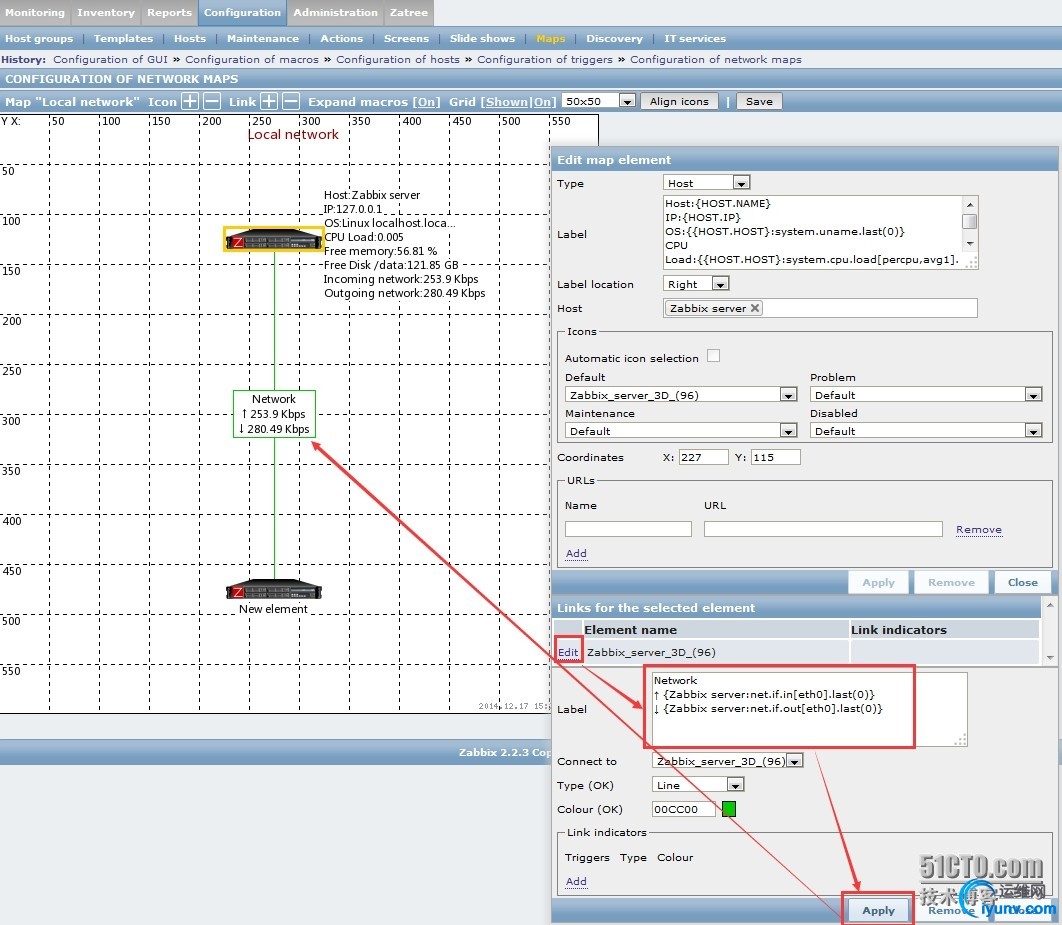Open the Zatree menu
This screenshot has width=1062, height=925.
coord(408,12)
